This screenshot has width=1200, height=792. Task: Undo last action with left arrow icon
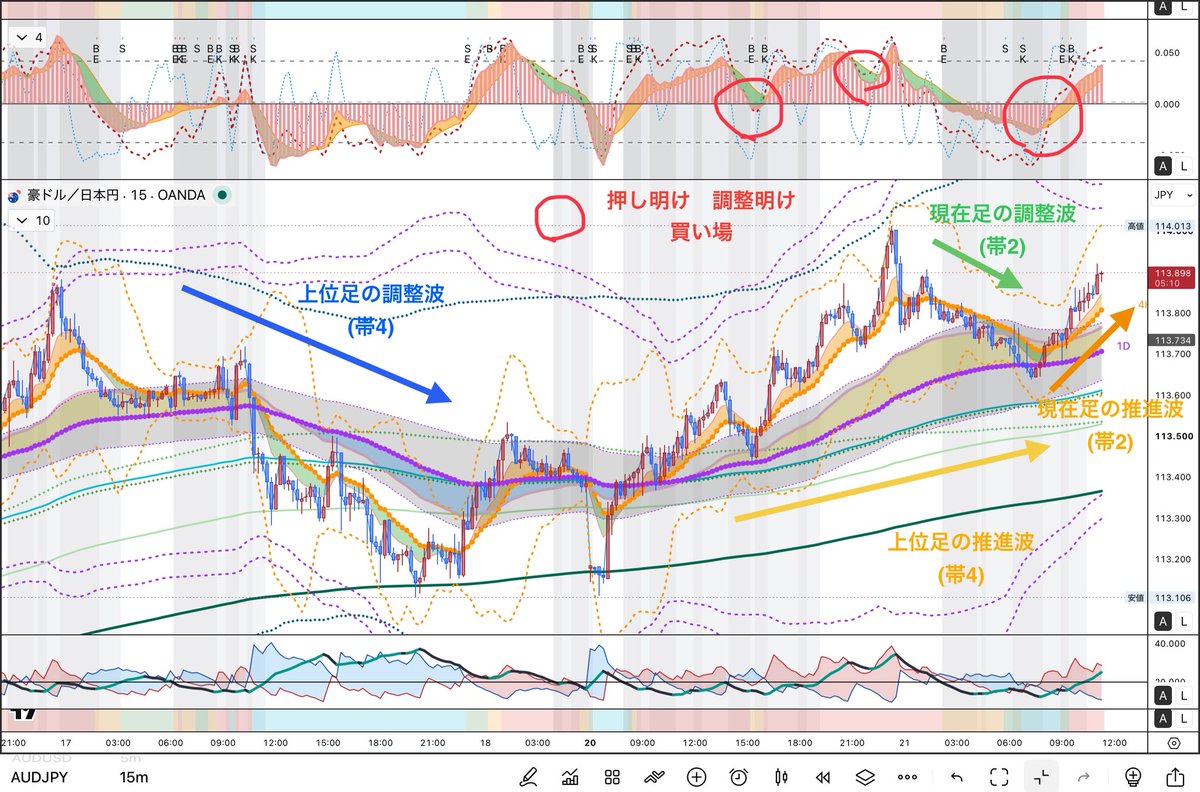click(x=957, y=776)
